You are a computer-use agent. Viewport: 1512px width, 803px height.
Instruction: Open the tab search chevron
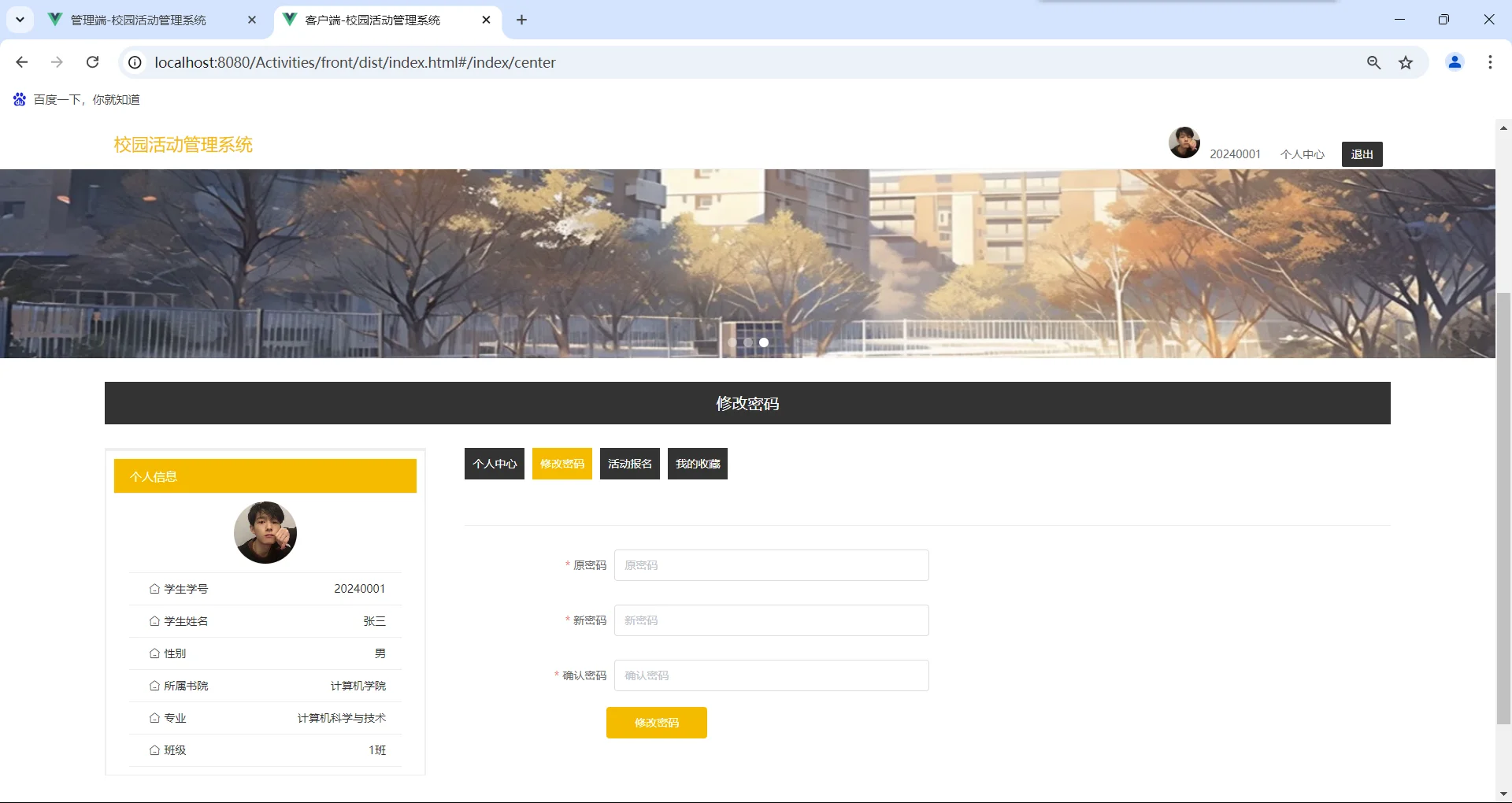coord(20,20)
